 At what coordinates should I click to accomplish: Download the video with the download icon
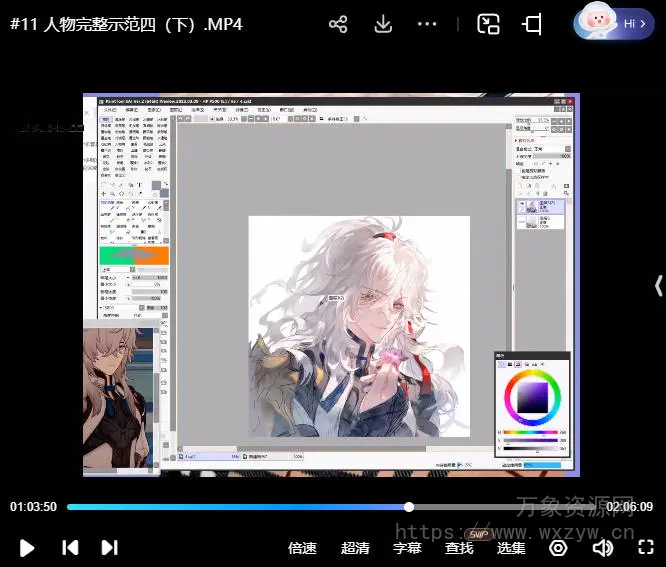coord(383,24)
